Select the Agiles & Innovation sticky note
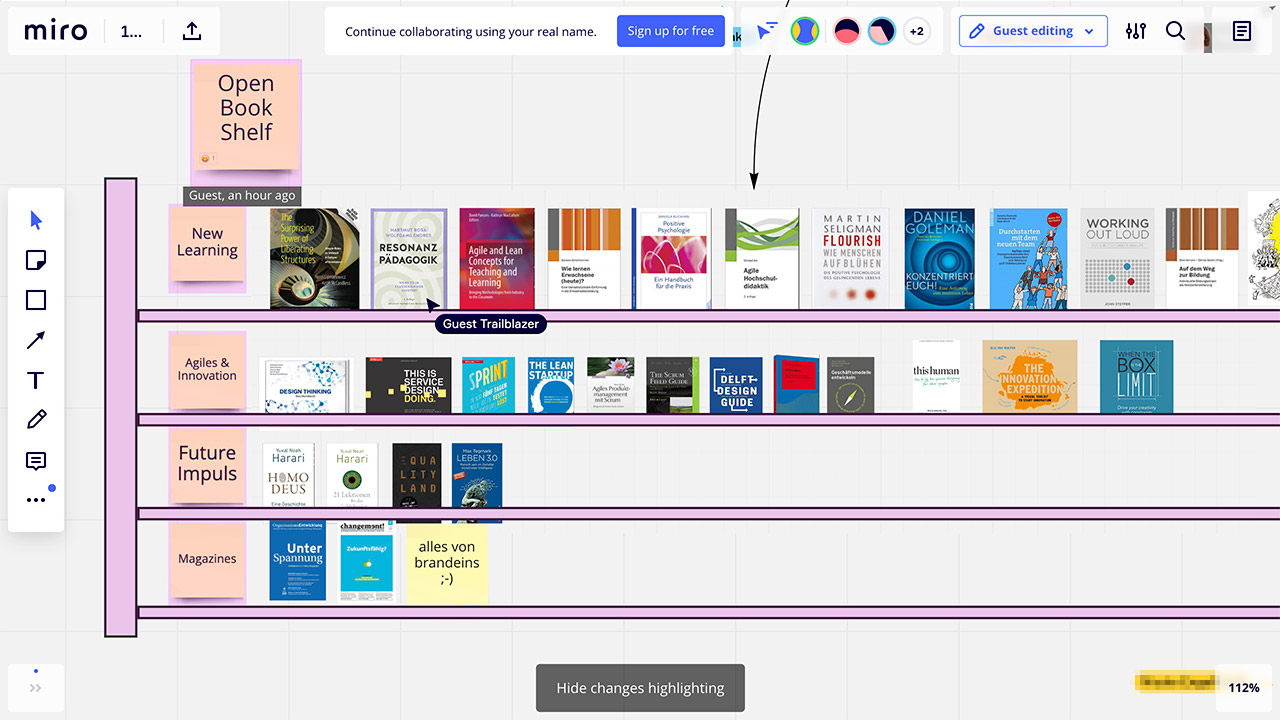Viewport: 1280px width, 720px height. pyautogui.click(x=207, y=370)
